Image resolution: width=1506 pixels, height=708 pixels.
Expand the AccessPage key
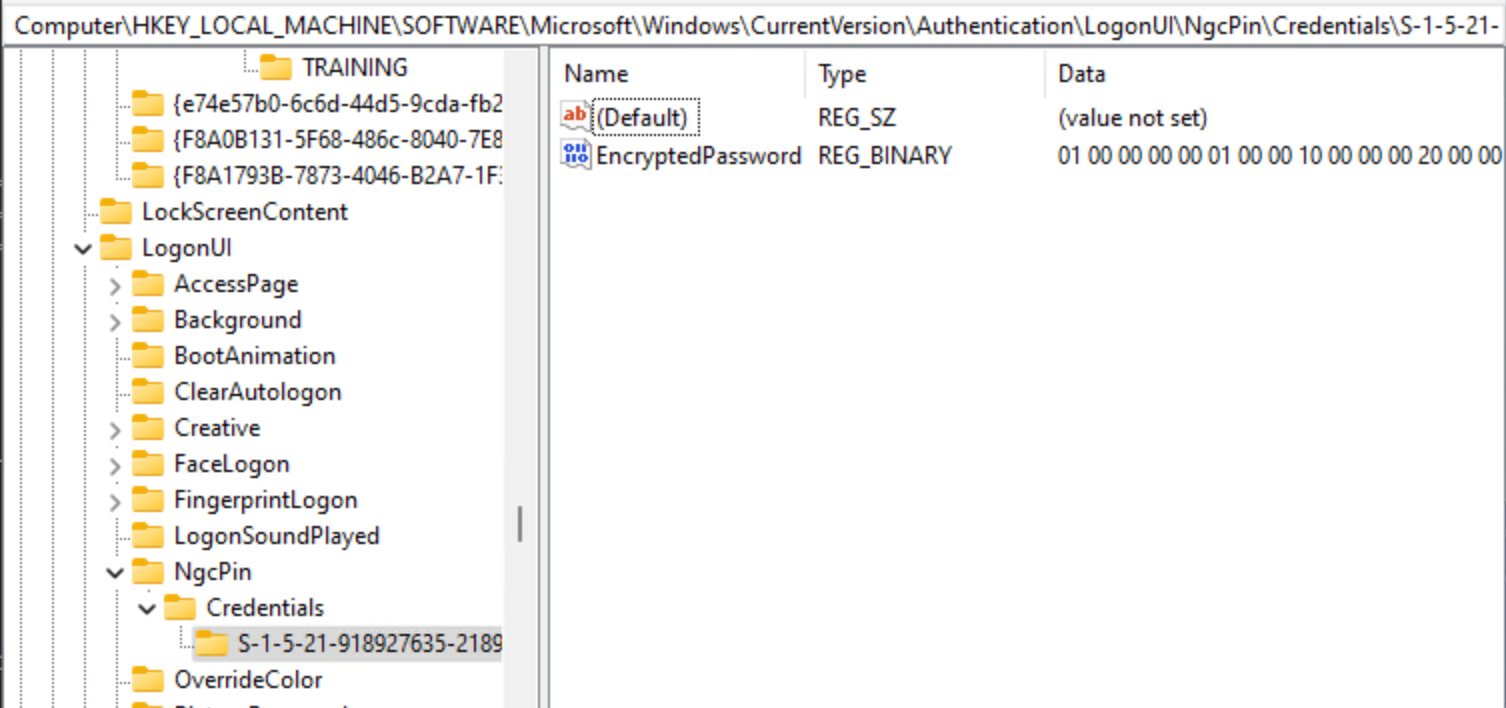115,285
